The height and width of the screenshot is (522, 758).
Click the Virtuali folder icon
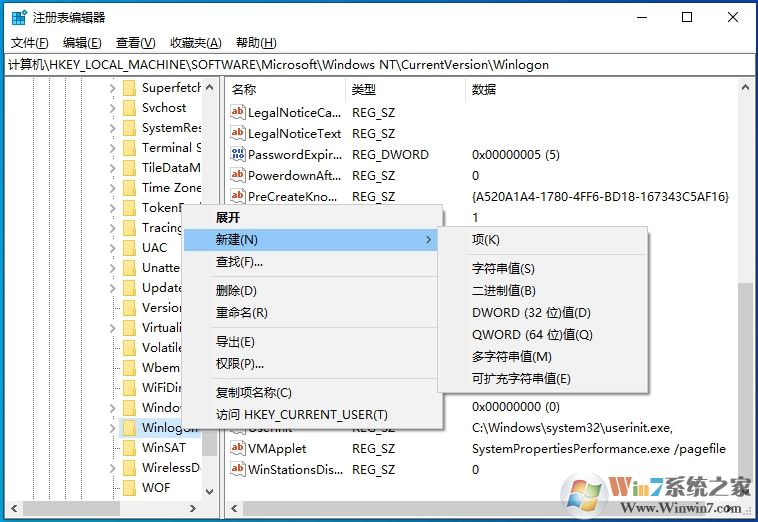point(129,328)
